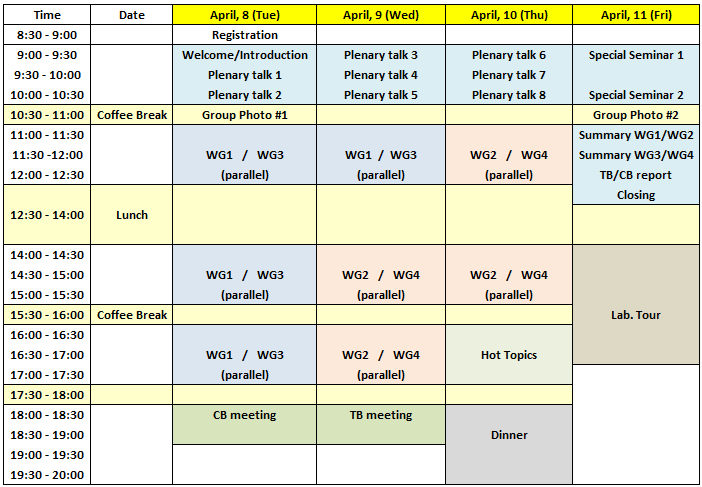This screenshot has height=487, width=702.
Task: Click the Special Seminar 1 cell
Action: [636, 55]
